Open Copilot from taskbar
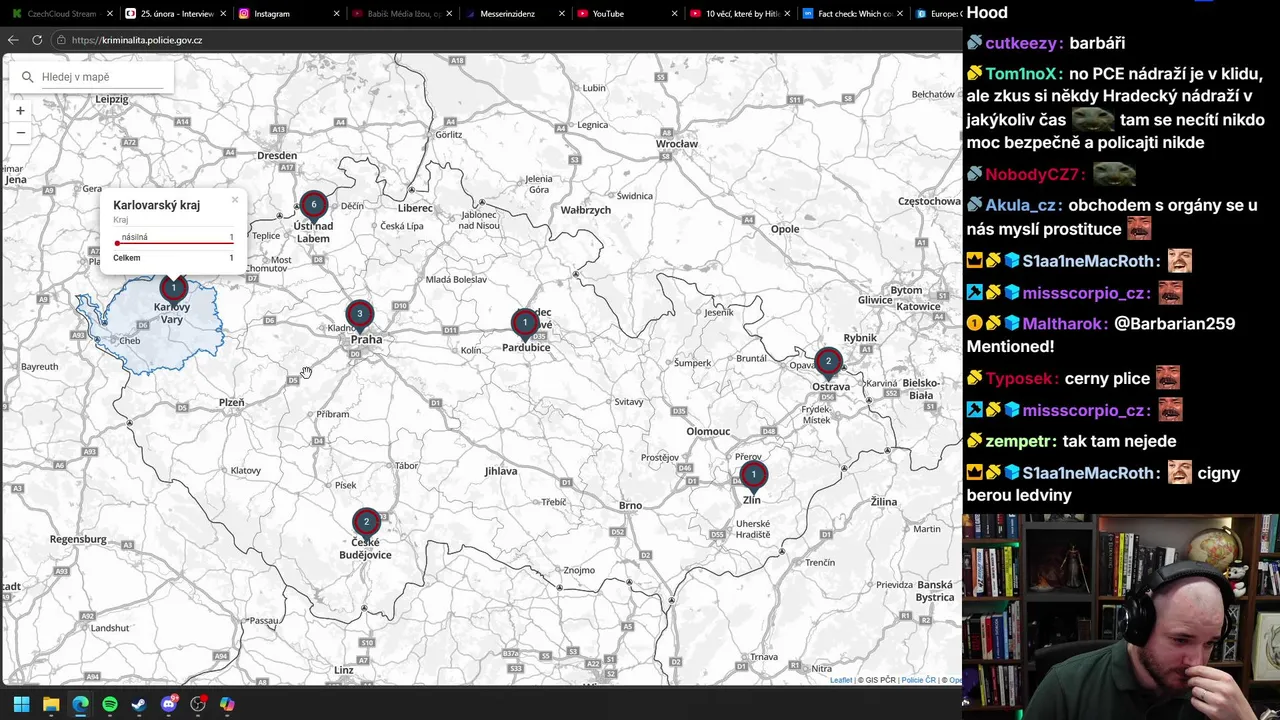The height and width of the screenshot is (720, 1280). tap(227, 704)
